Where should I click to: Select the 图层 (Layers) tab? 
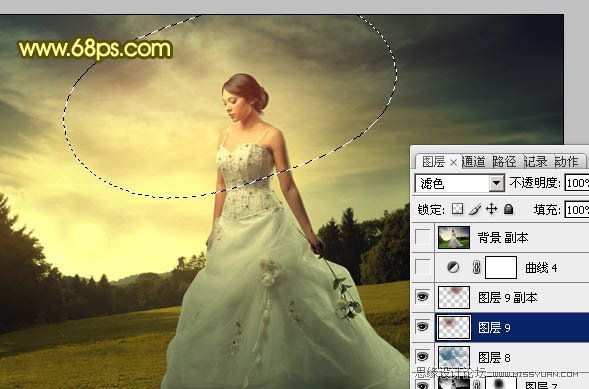pyautogui.click(x=433, y=162)
